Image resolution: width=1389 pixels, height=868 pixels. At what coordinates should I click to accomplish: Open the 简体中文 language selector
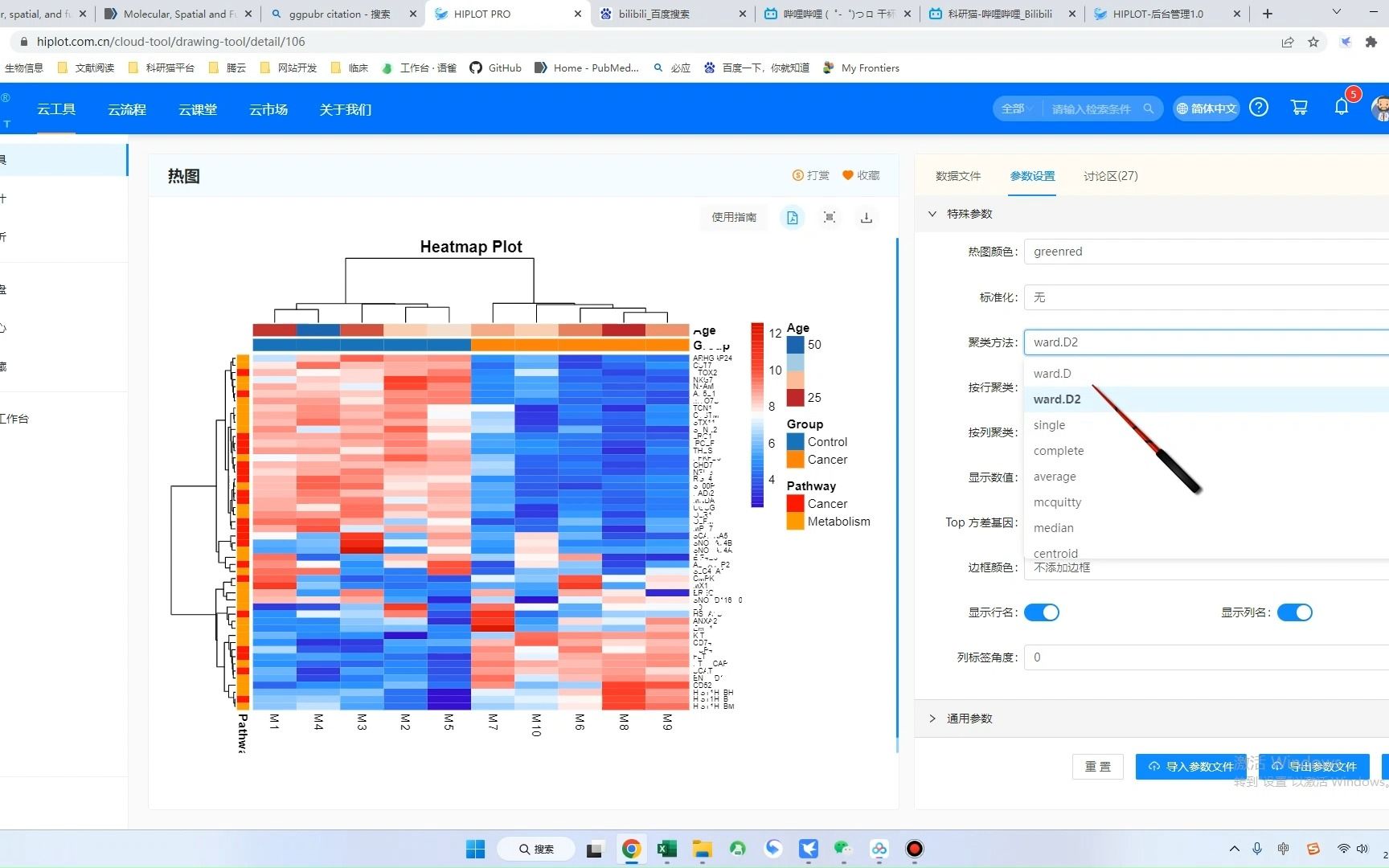point(1206,108)
